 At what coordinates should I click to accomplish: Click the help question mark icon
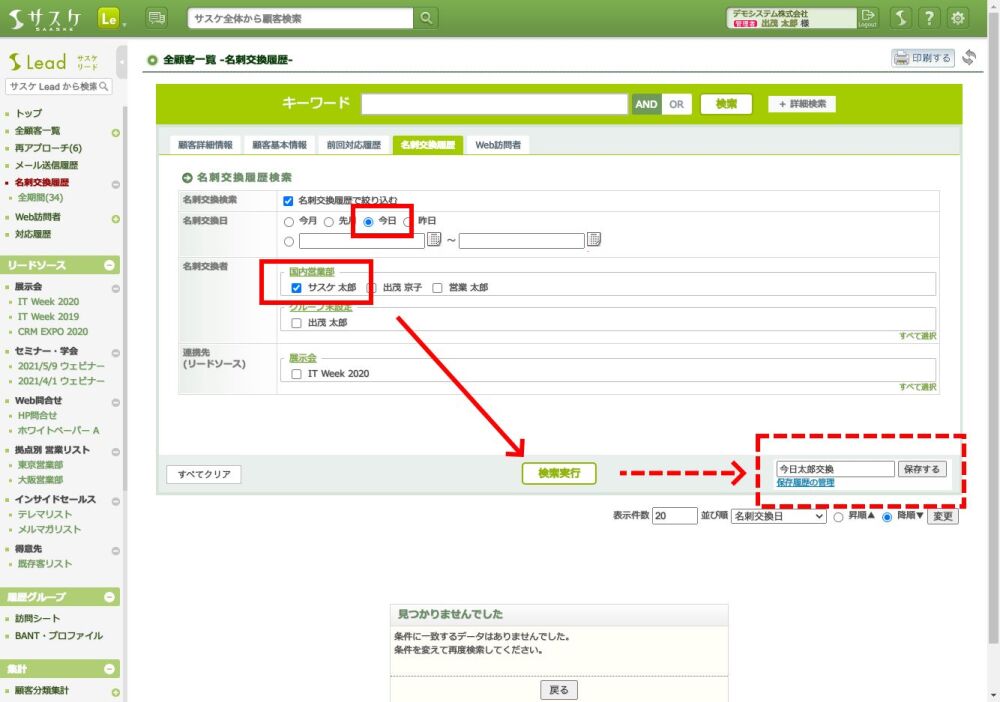[929, 18]
